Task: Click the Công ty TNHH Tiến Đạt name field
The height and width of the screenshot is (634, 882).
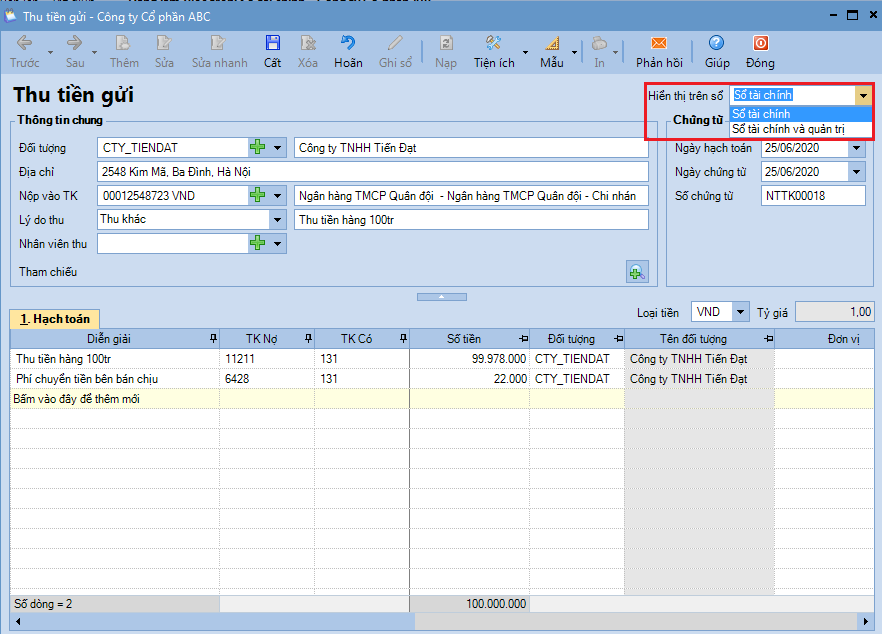Action: tap(471, 148)
